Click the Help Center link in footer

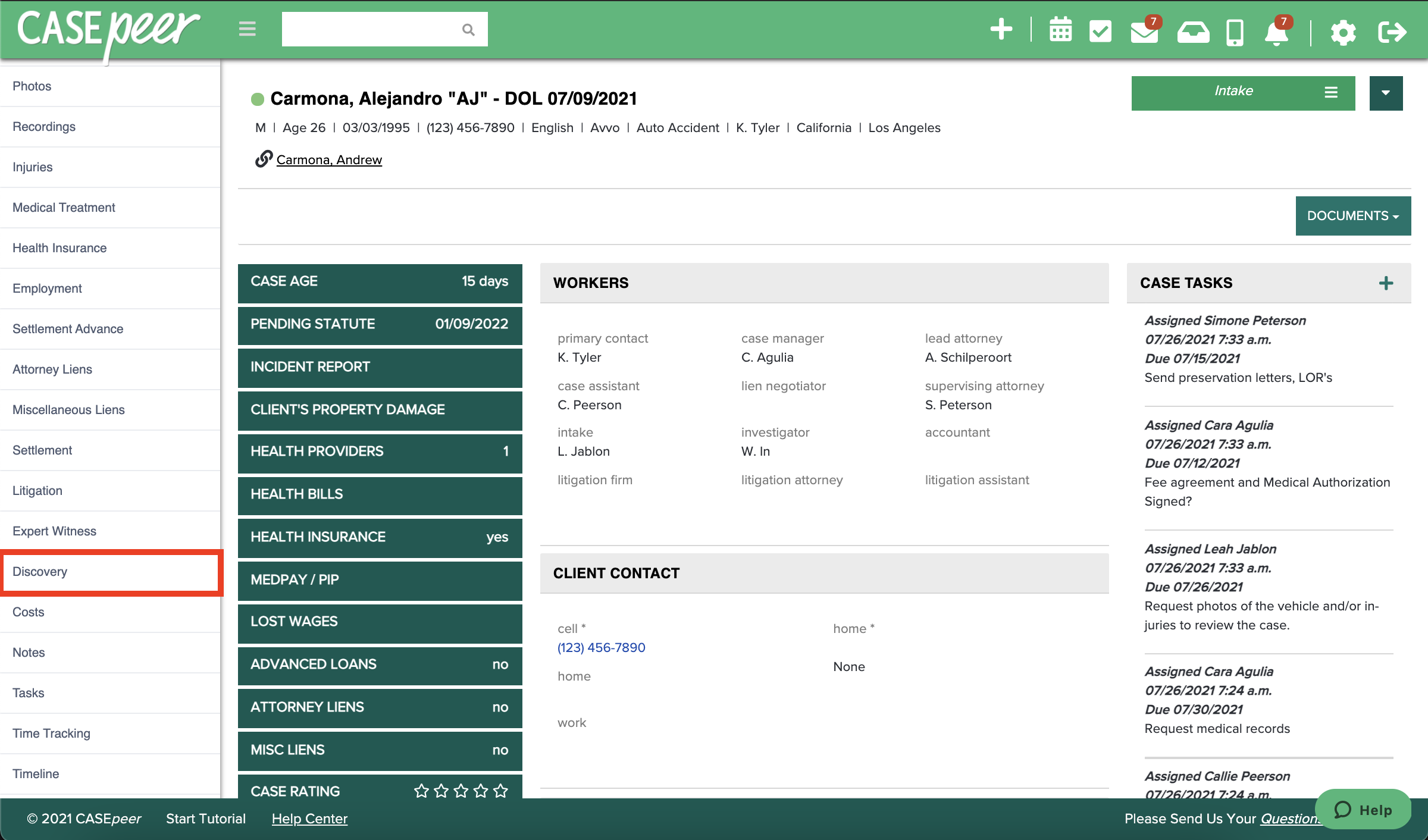309,819
